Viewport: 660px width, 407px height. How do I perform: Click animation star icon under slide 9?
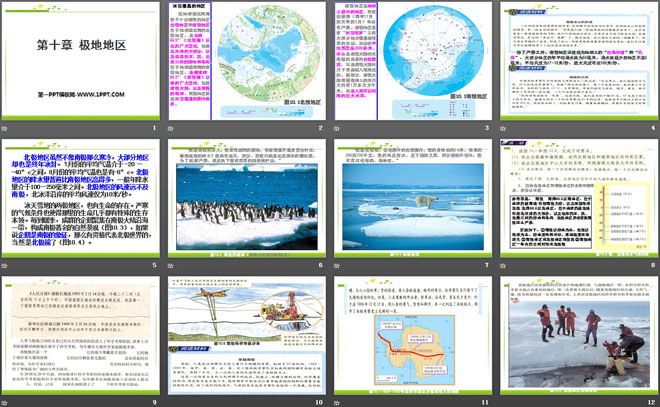[5, 403]
